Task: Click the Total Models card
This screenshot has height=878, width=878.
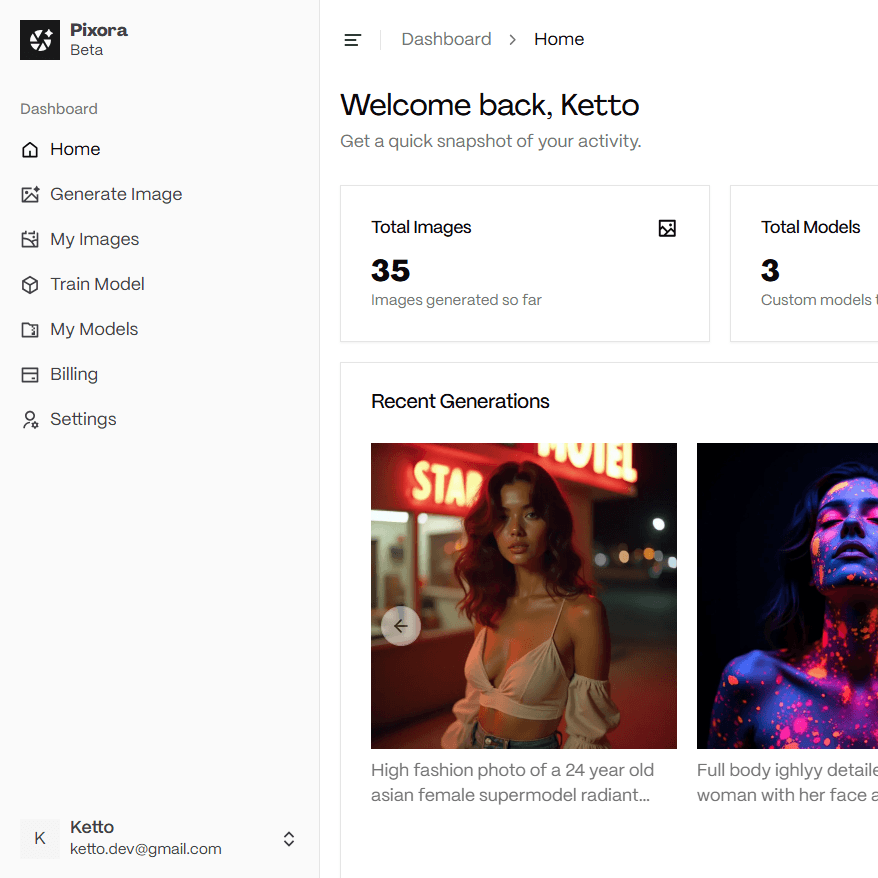Action: coord(804,263)
